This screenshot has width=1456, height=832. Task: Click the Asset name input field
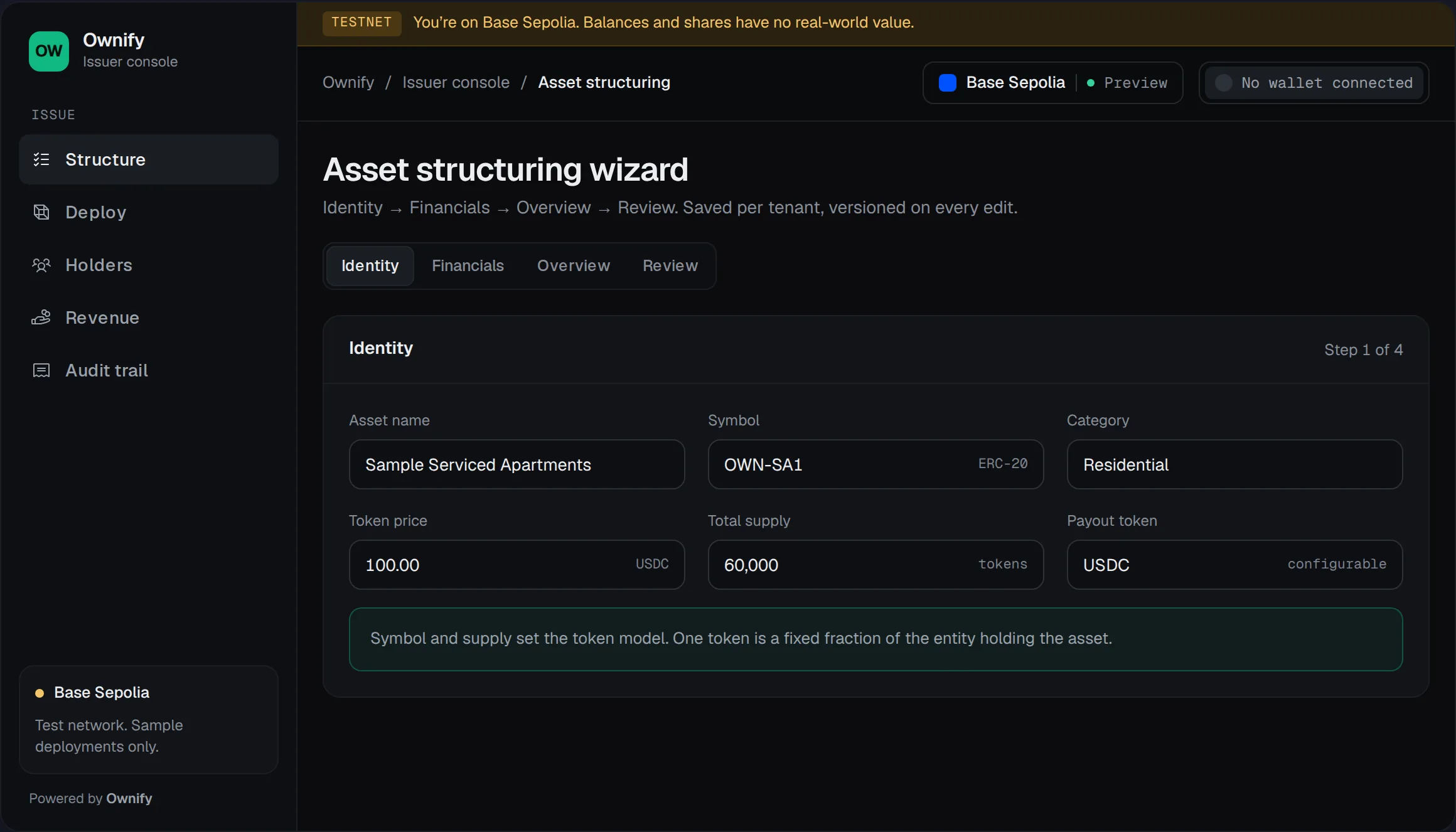click(x=517, y=464)
